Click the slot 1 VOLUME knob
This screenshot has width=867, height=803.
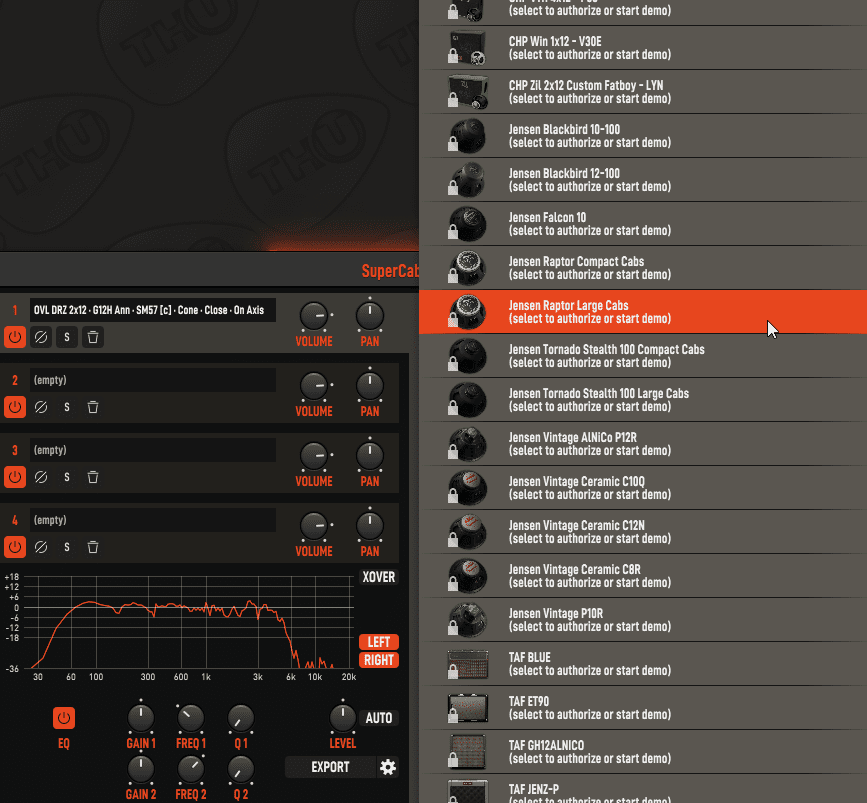point(314,316)
